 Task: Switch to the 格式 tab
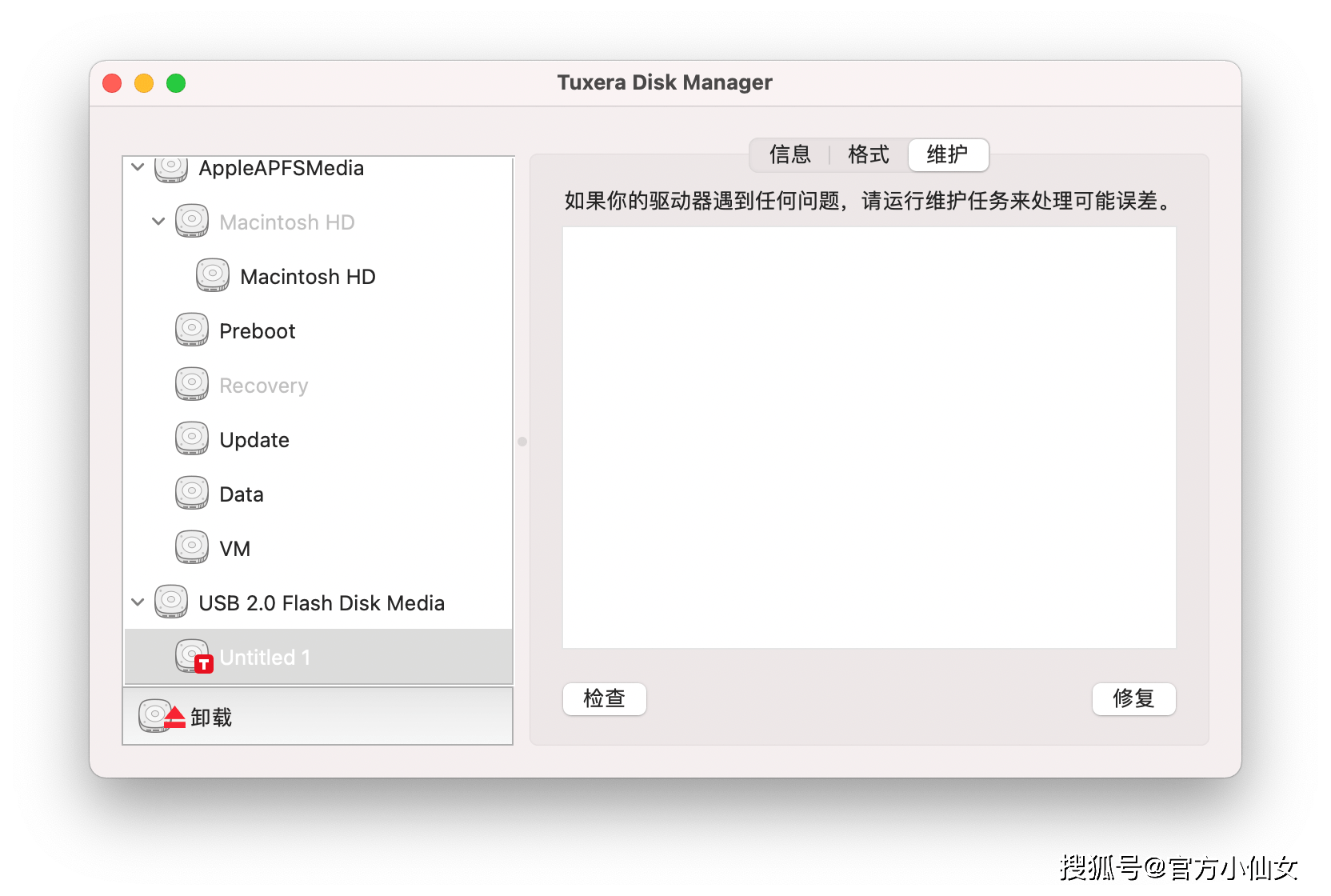[x=869, y=154]
